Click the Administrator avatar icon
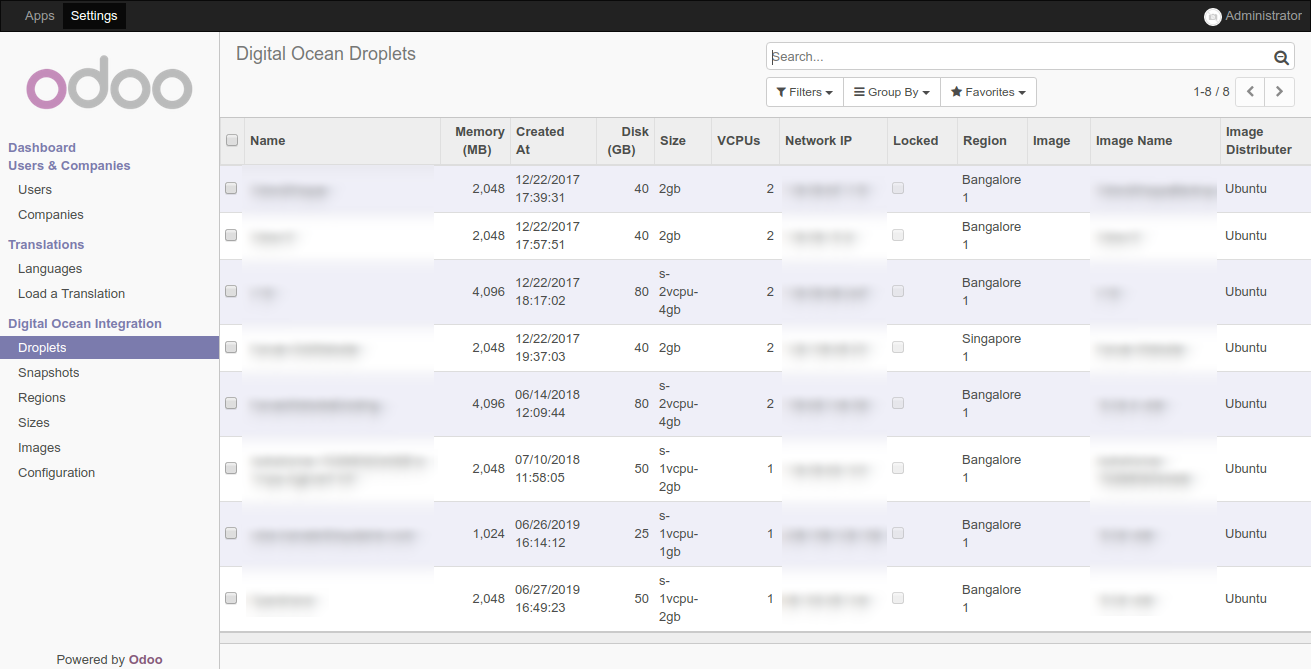The width and height of the screenshot is (1311, 669). (x=1213, y=16)
